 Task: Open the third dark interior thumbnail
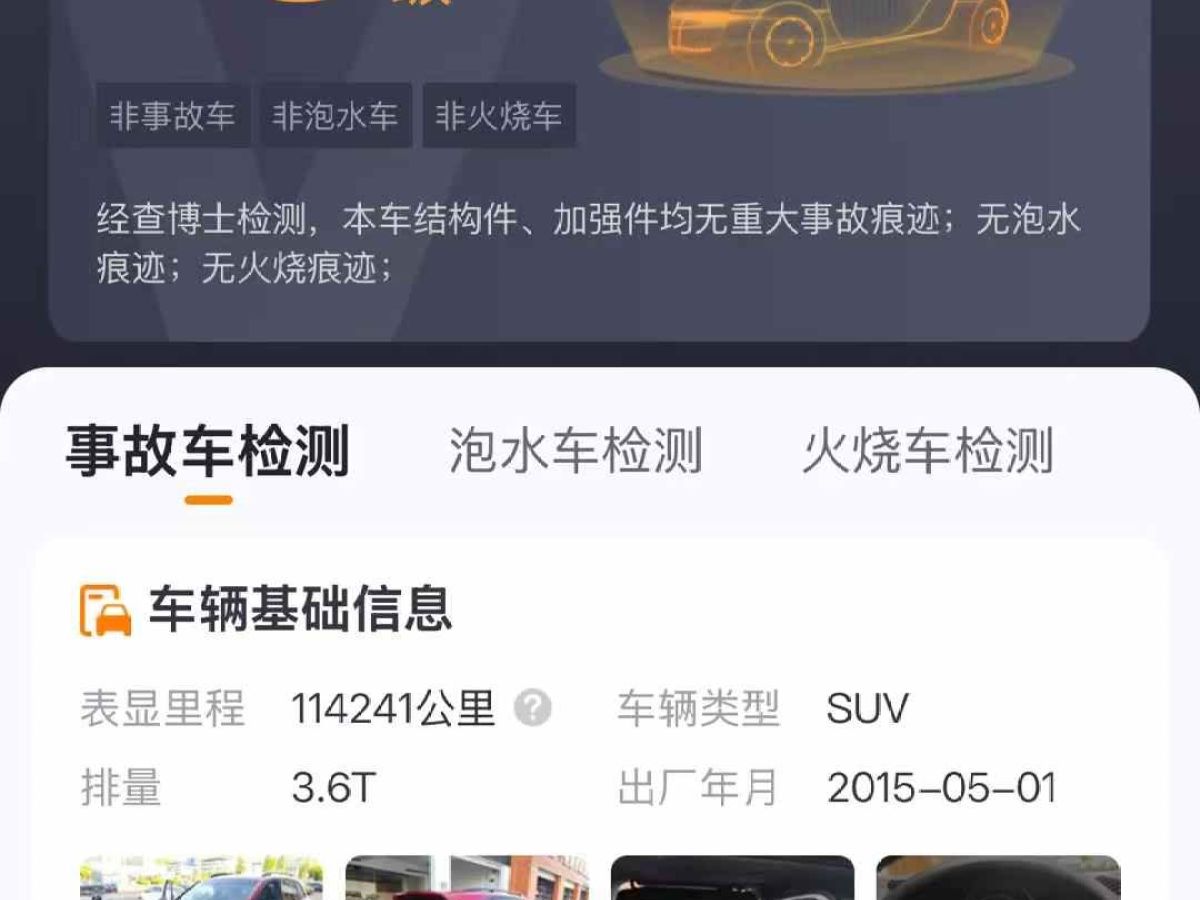733,877
